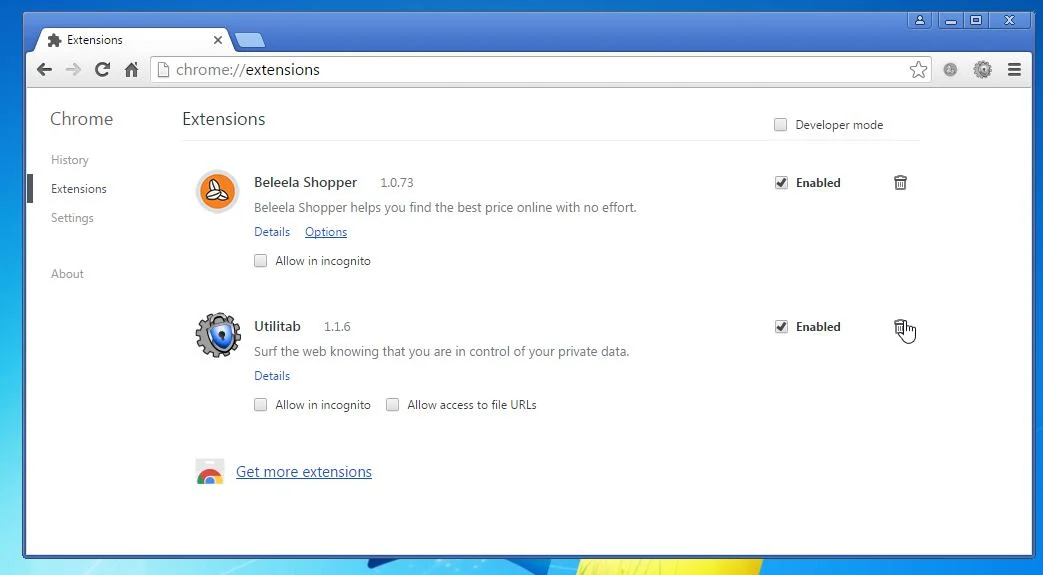1043x575 pixels.
Task: Open Details for Utilitab
Action: click(272, 375)
